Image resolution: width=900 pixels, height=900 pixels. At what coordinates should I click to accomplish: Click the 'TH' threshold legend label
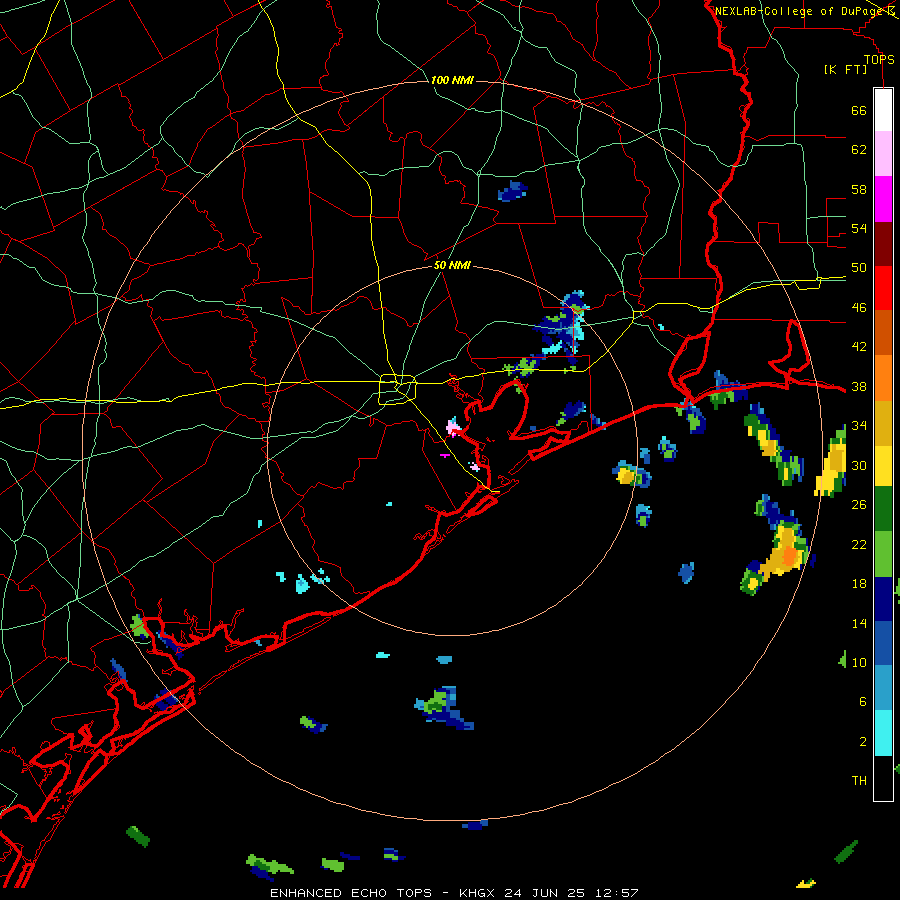point(859,781)
